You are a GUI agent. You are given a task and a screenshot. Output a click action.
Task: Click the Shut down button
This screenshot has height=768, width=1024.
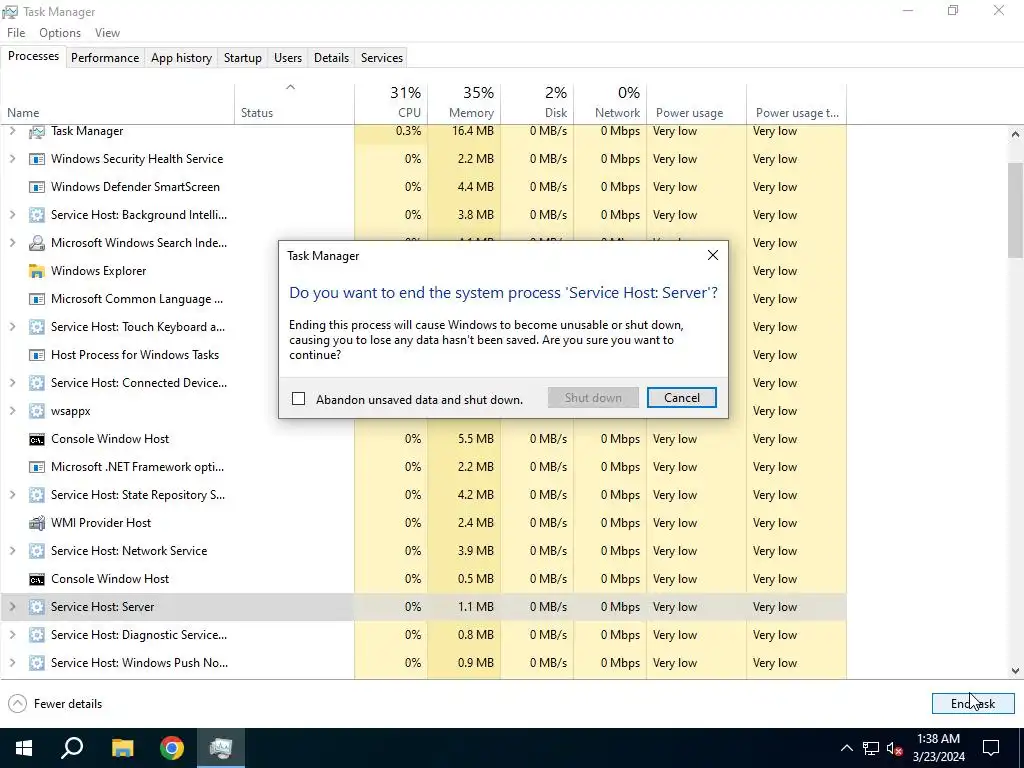[x=593, y=398]
